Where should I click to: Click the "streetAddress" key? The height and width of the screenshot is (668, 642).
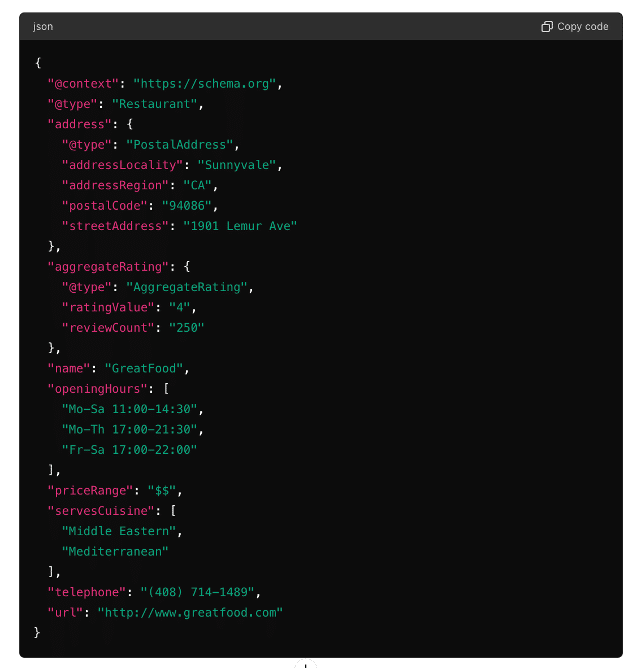[115, 226]
